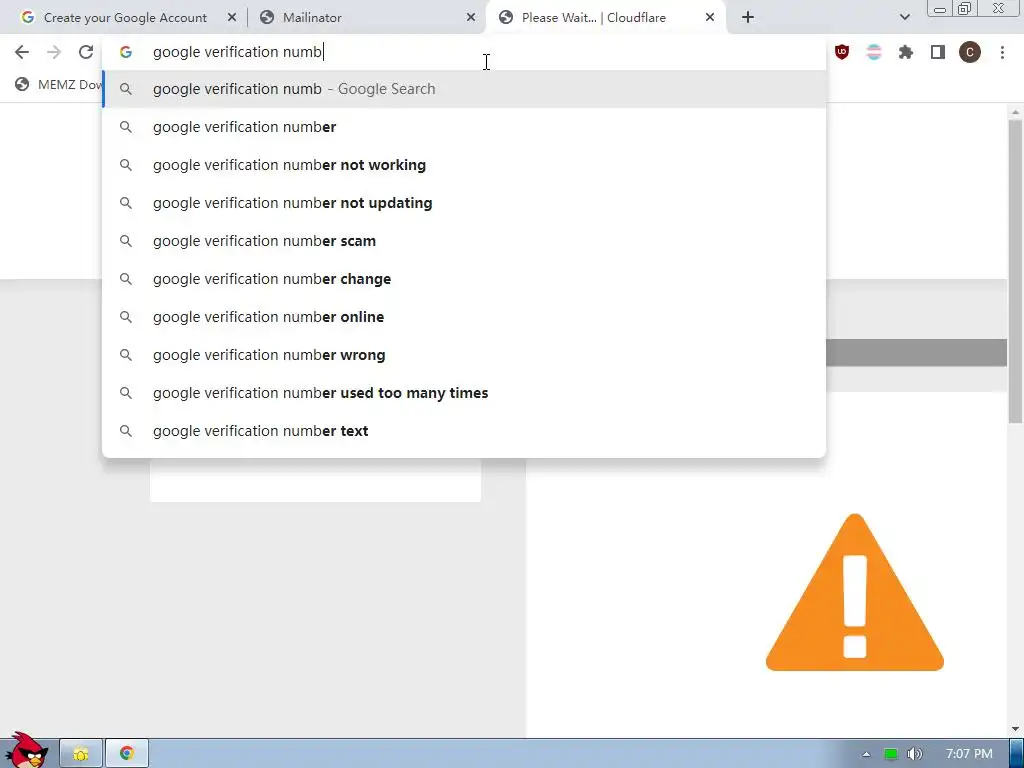The image size is (1024, 768).
Task: Choose 'google verification numb - Google Search' suggestion
Action: (x=464, y=89)
